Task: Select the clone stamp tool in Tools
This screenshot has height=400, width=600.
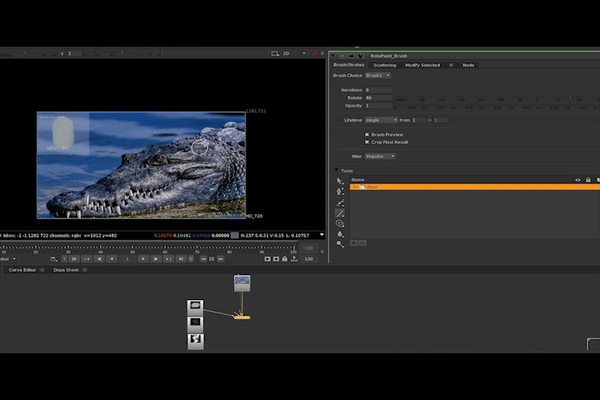Action: [x=341, y=224]
